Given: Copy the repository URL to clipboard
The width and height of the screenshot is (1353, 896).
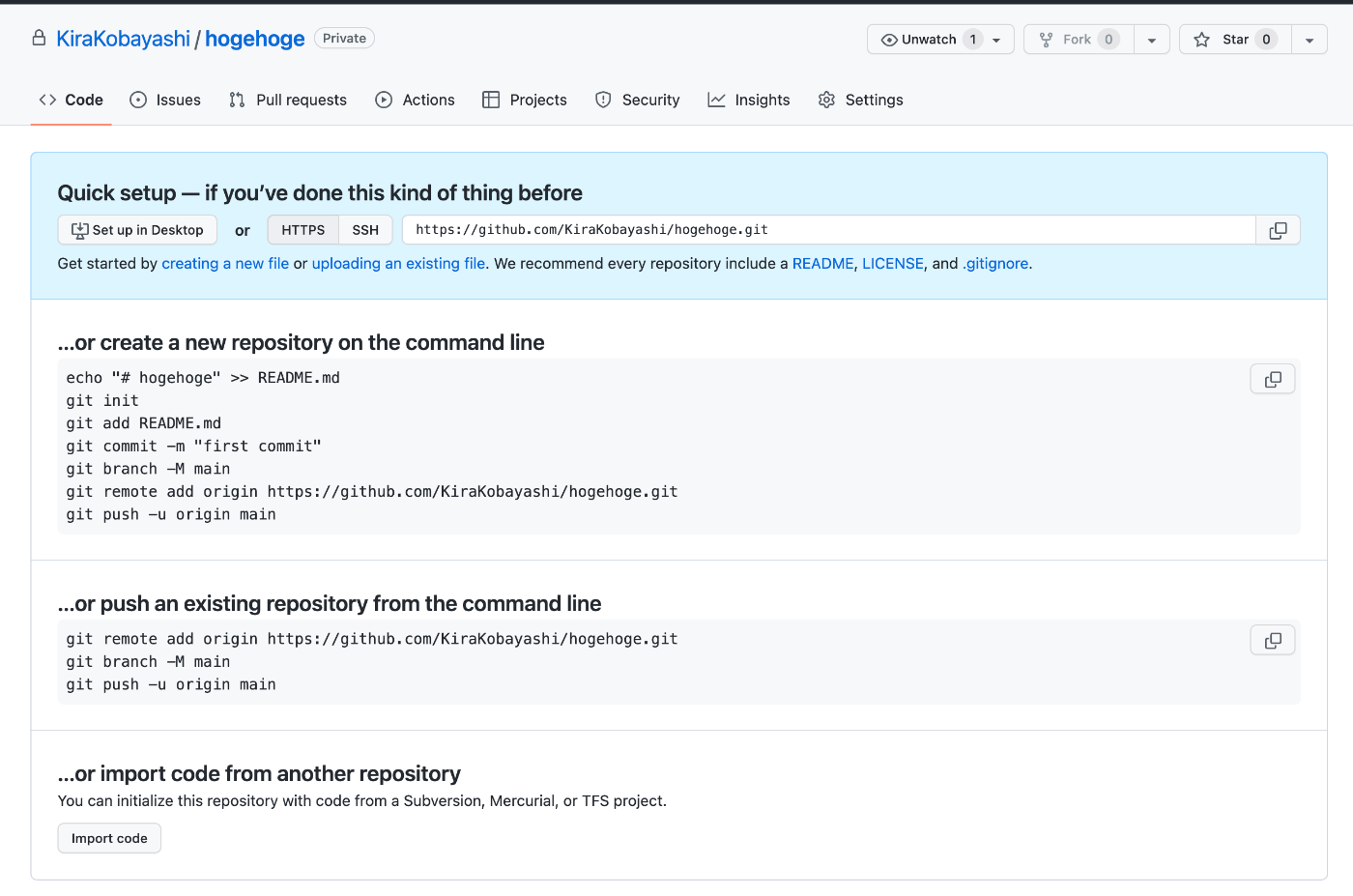Looking at the screenshot, I should click(x=1278, y=230).
